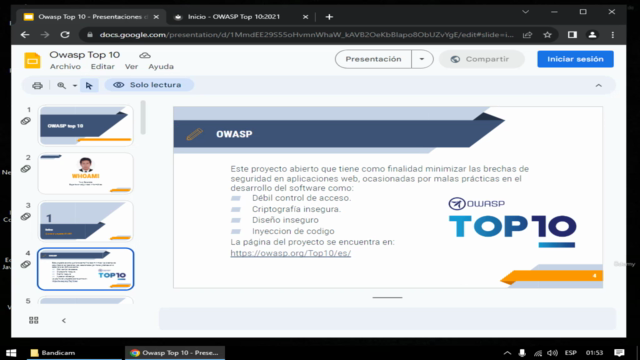Select slide 1 thumbnail OWASP top 10

click(x=86, y=125)
